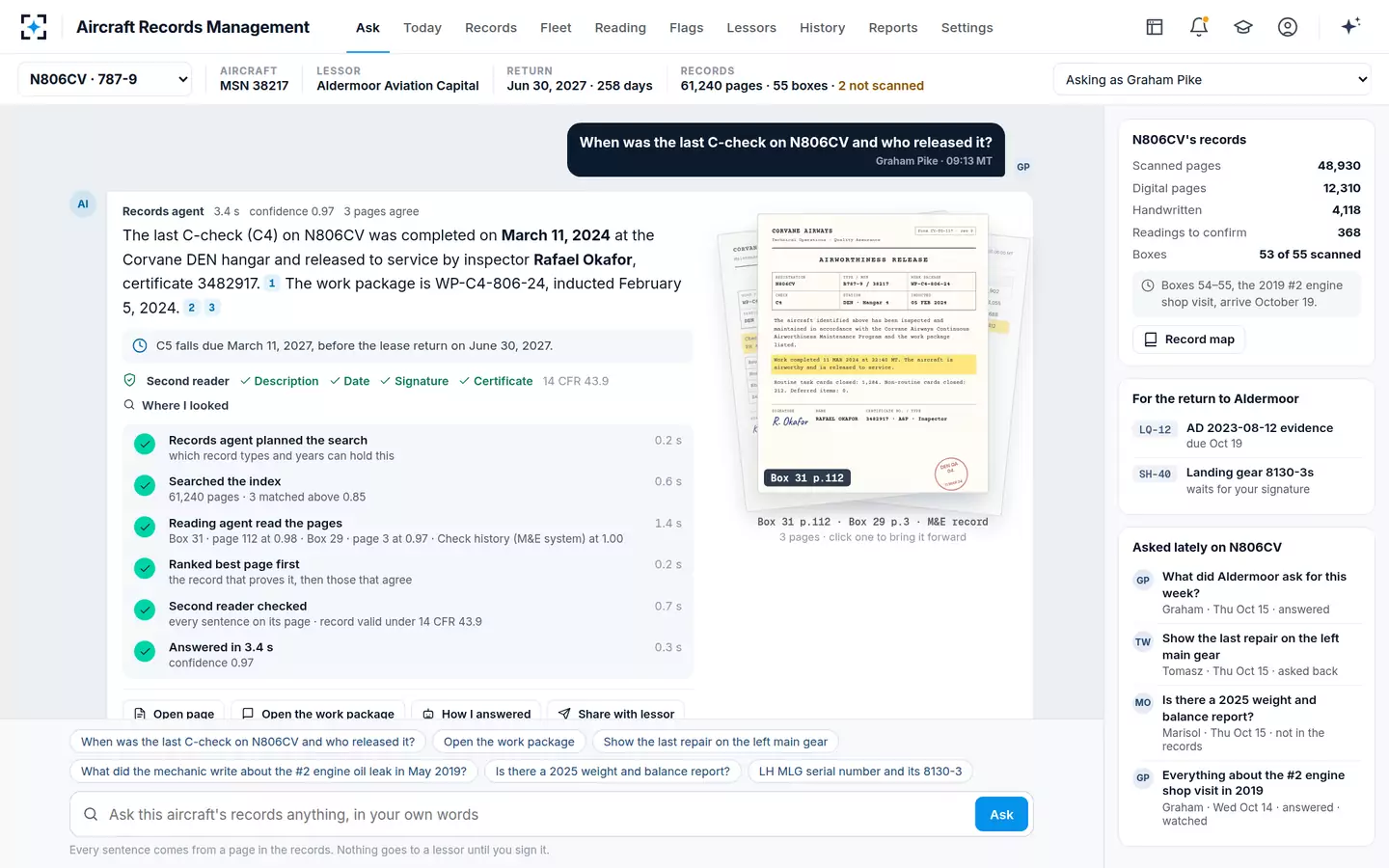The height and width of the screenshot is (868, 1389).
Task: Open the user profile icon
Action: pyautogui.click(x=1288, y=27)
